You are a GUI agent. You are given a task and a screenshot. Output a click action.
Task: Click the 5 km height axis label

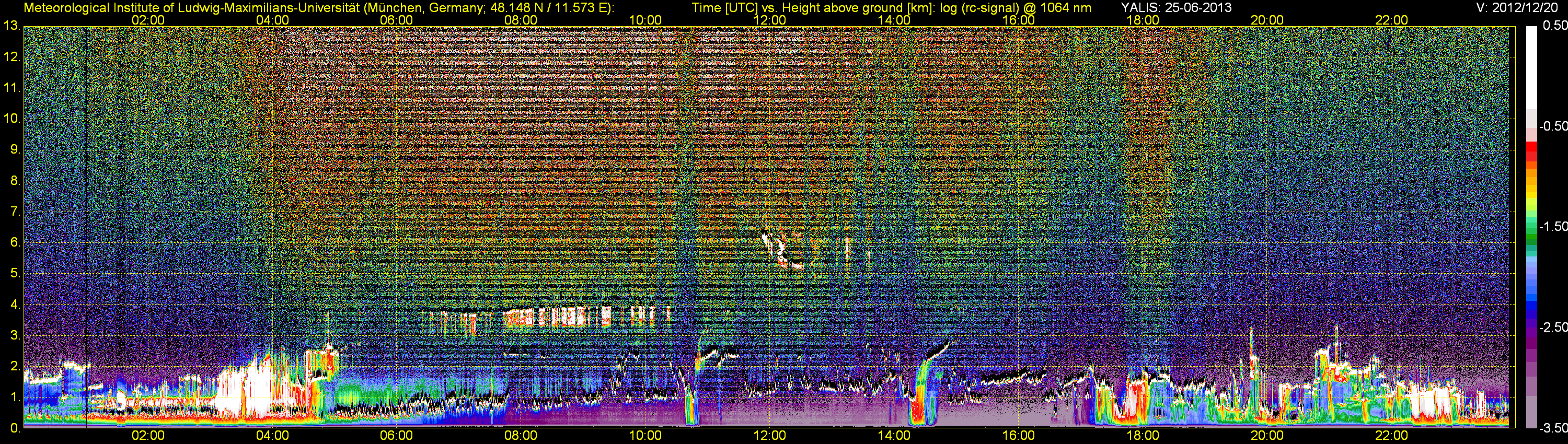coord(16,274)
